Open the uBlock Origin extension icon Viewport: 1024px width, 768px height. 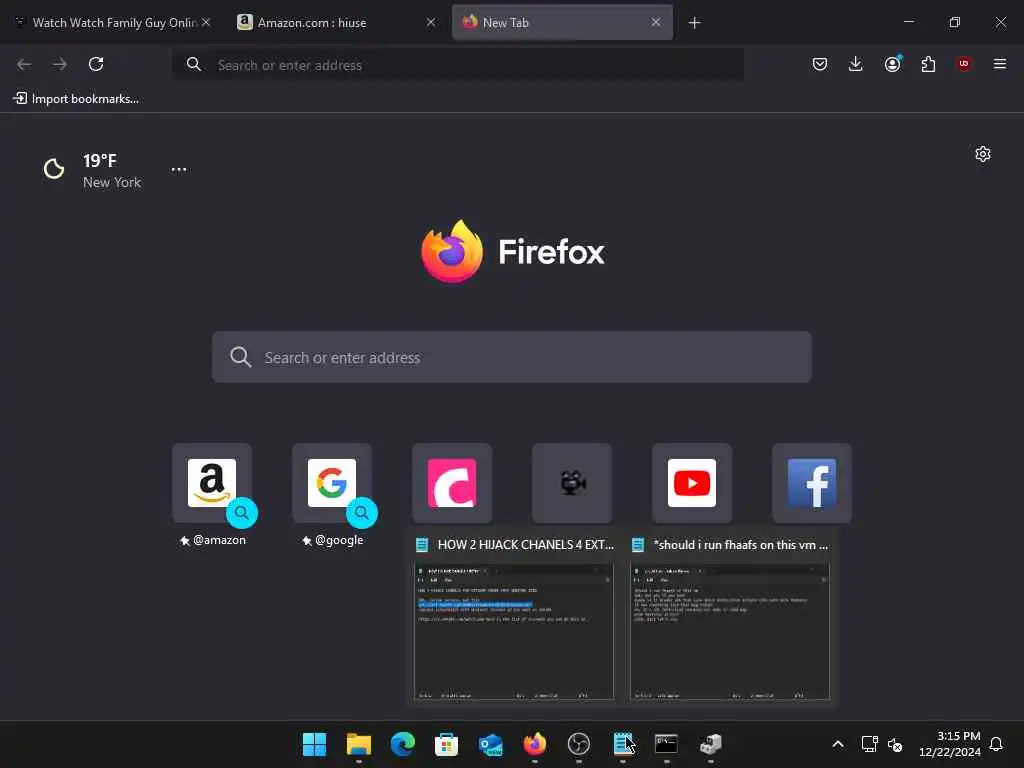[x=964, y=64]
